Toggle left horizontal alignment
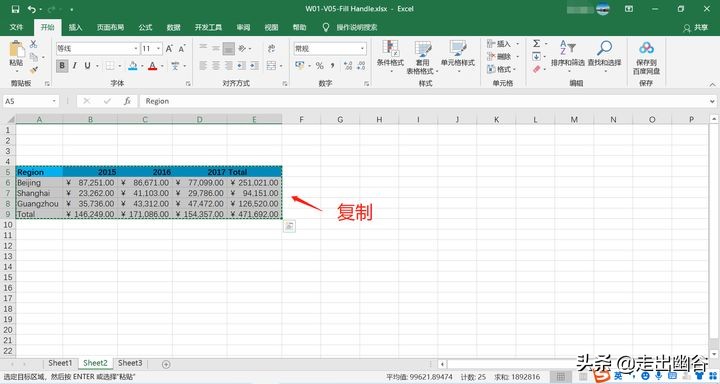This screenshot has height=384, width=720. point(203,66)
